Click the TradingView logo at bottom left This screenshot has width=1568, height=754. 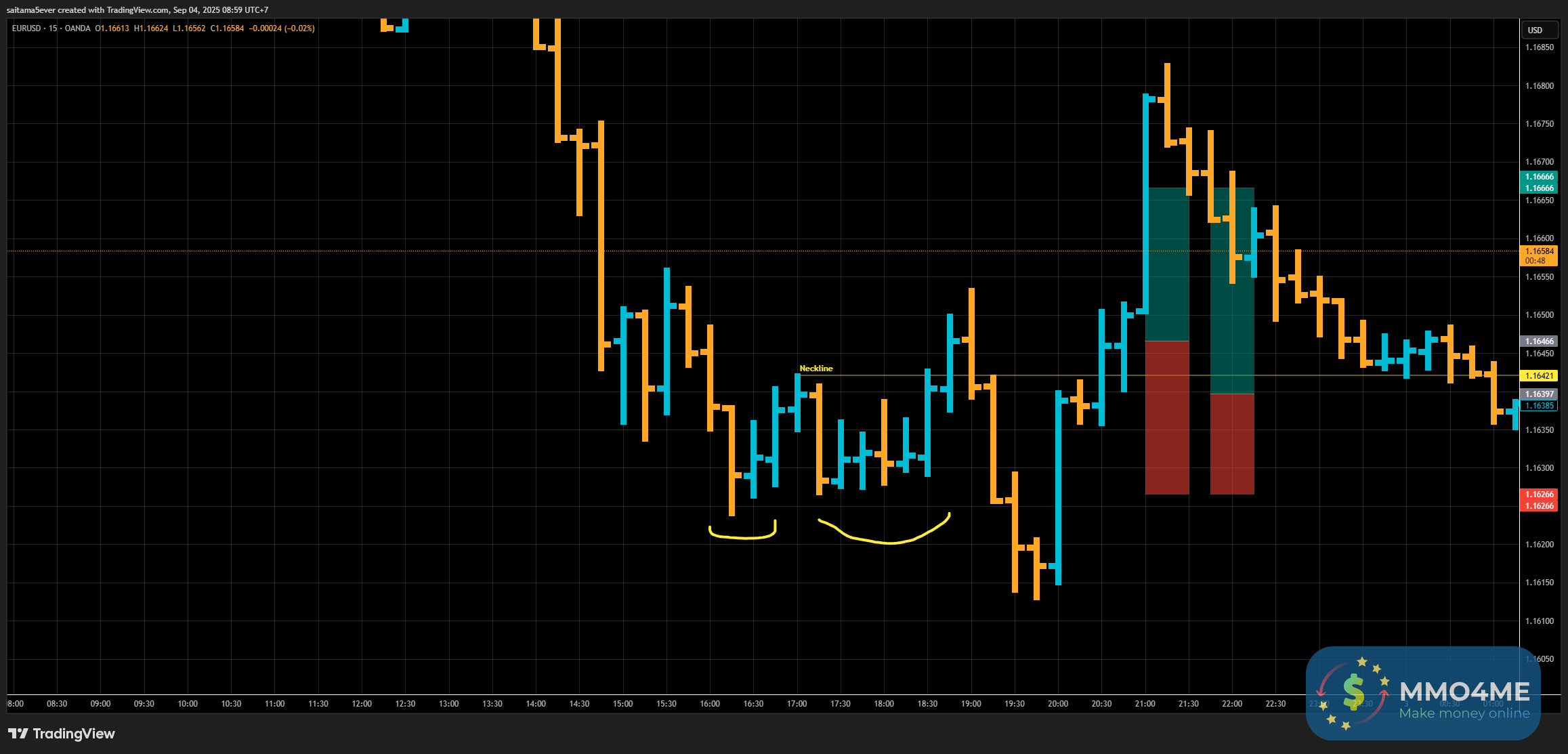click(x=61, y=734)
